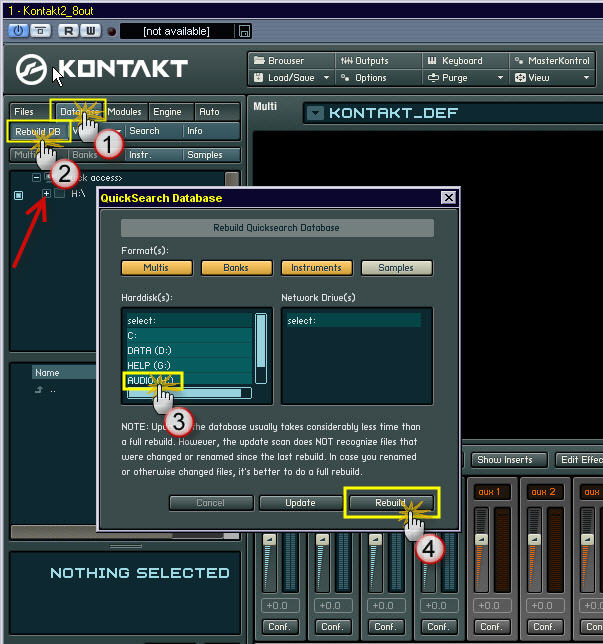603x644 pixels.
Task: Enable automation write W button
Action: coord(90,31)
